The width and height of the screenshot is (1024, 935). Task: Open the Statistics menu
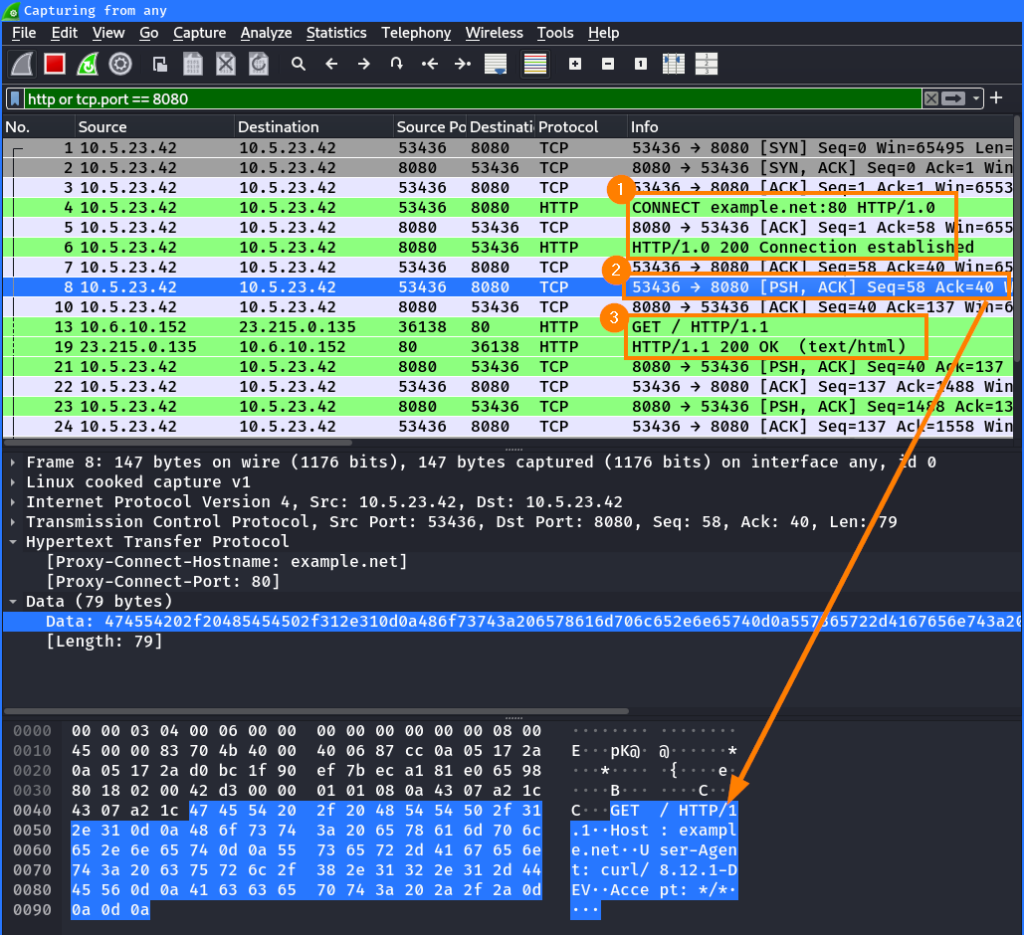(x=336, y=33)
